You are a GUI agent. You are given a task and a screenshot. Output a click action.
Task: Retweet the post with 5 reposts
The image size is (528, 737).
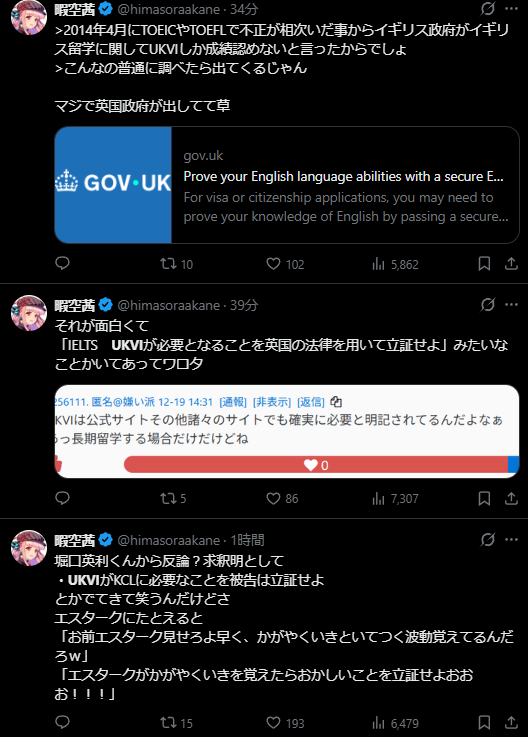[x=173, y=498]
